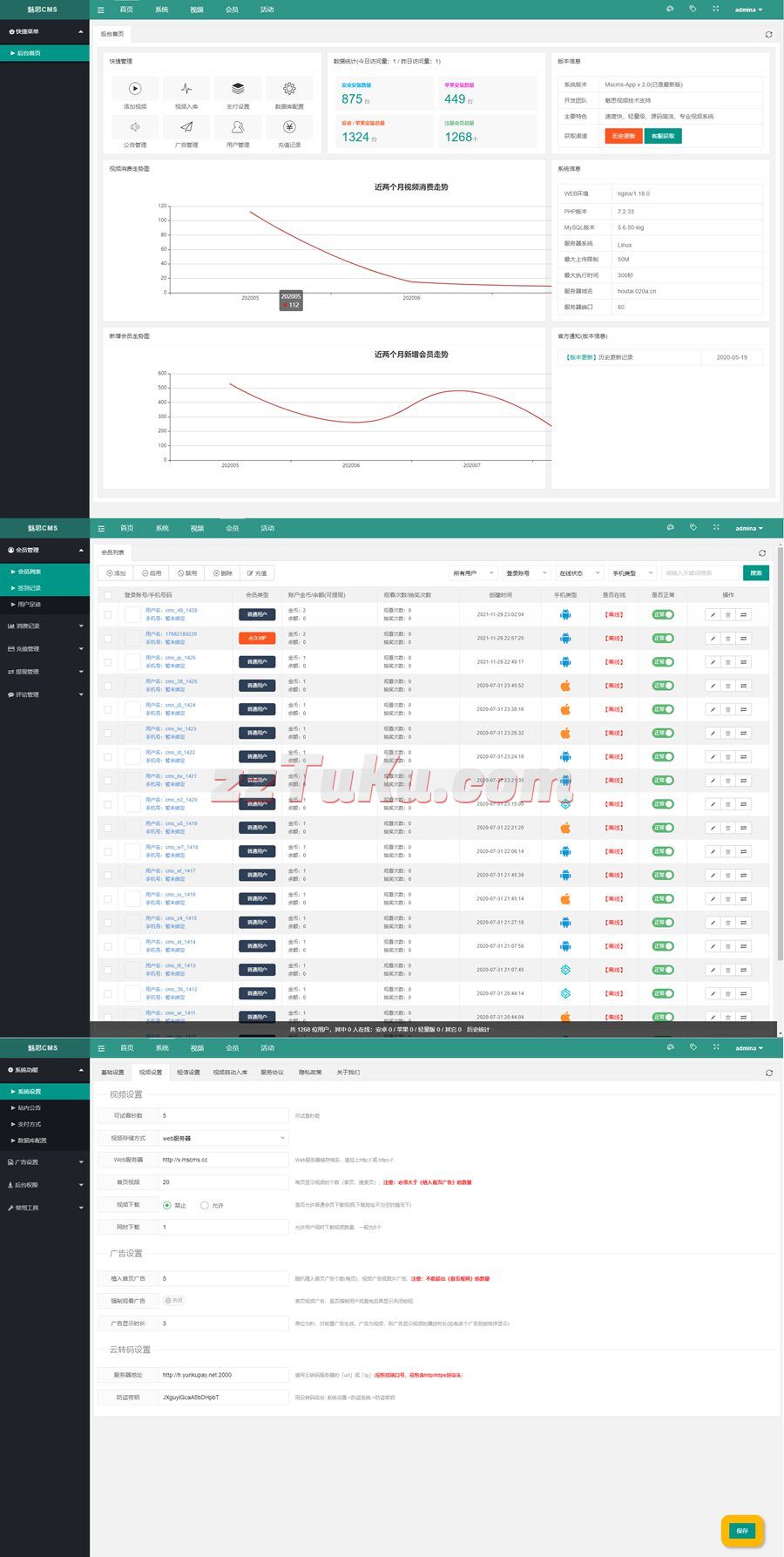Click the 数据库配置 gear icon

[x=289, y=89]
